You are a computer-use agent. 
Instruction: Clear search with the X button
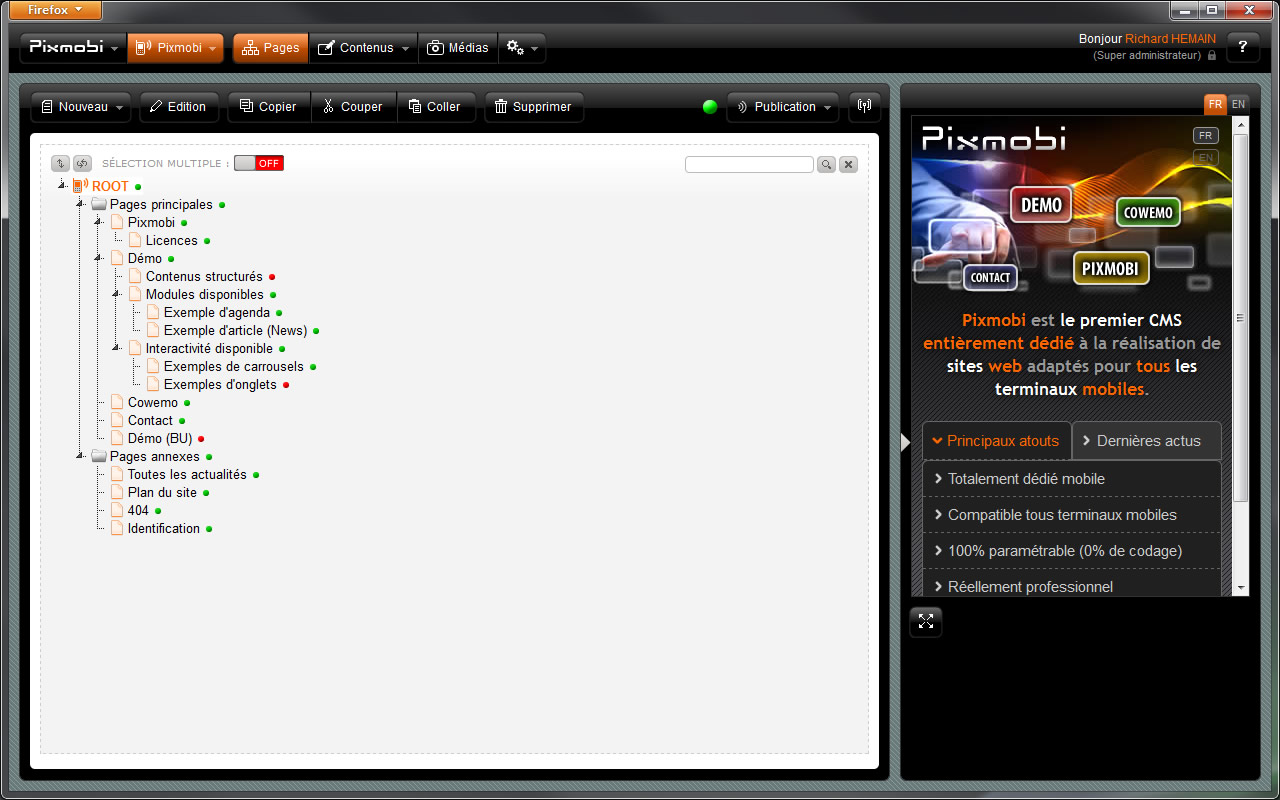pyautogui.click(x=848, y=164)
